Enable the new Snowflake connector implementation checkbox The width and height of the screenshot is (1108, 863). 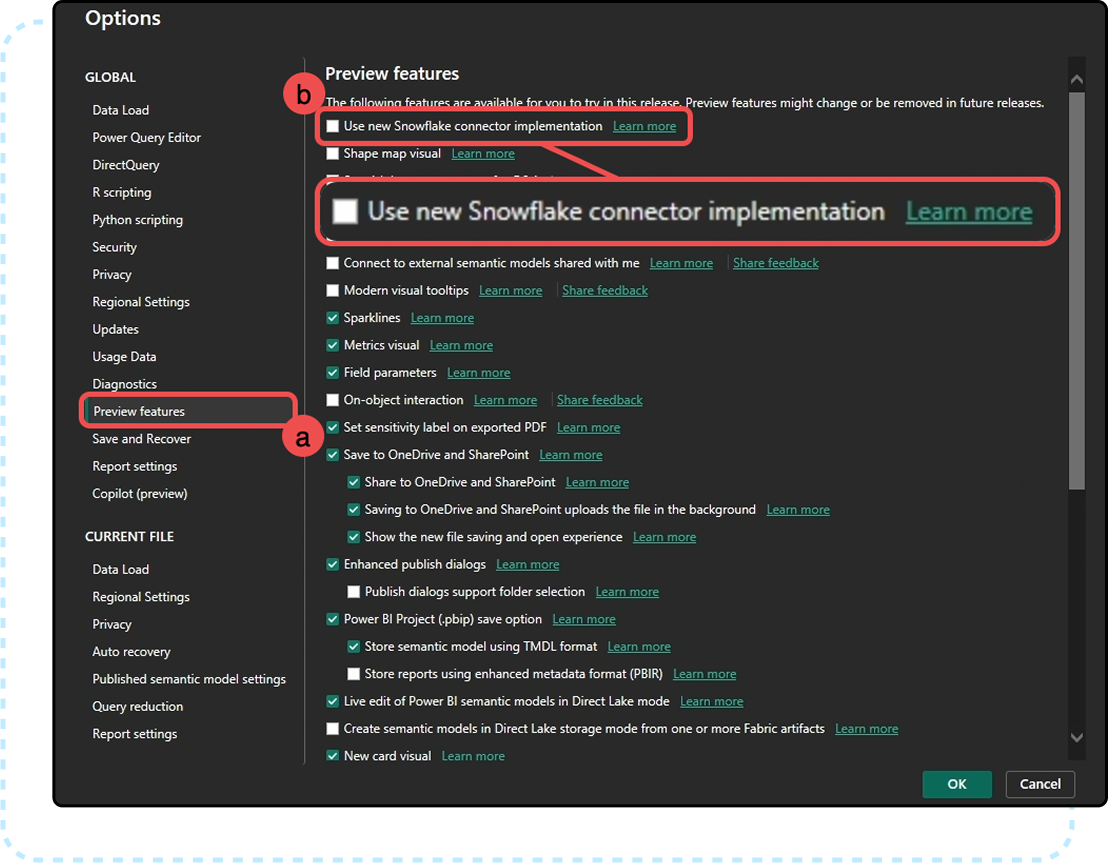click(x=332, y=127)
